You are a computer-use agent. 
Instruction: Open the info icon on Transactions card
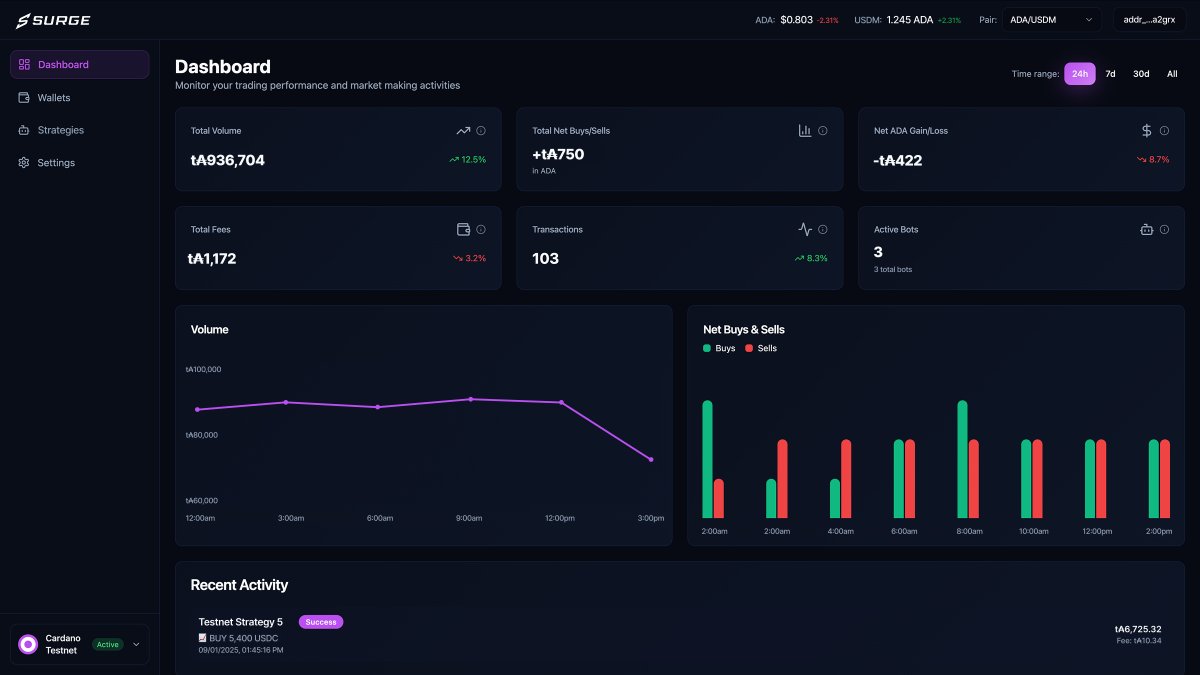(823, 229)
